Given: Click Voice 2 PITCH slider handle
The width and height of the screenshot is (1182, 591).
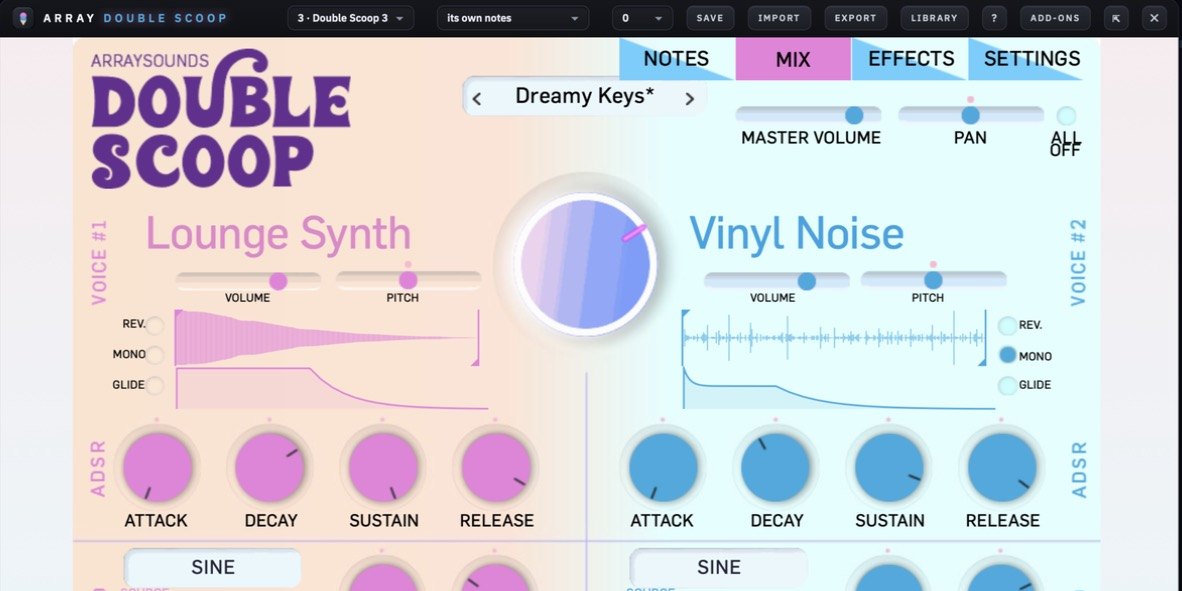Looking at the screenshot, I should (x=933, y=281).
